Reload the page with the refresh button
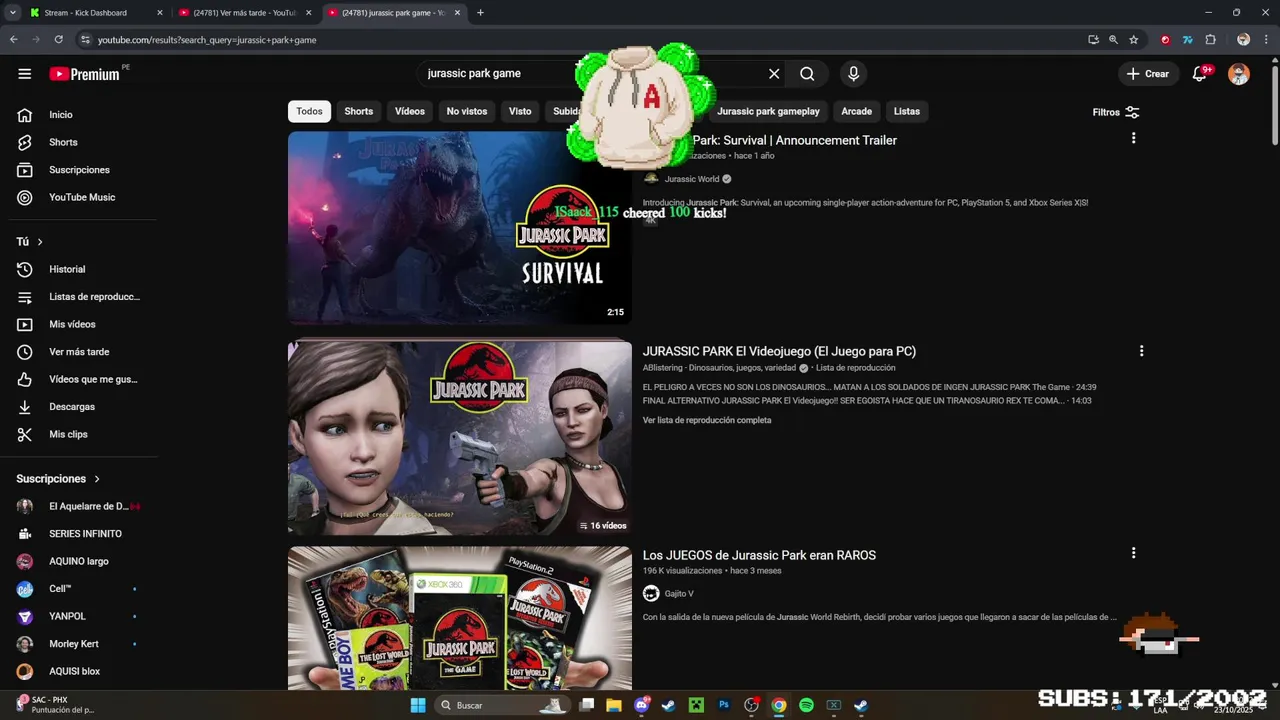The width and height of the screenshot is (1280, 720). [59, 40]
